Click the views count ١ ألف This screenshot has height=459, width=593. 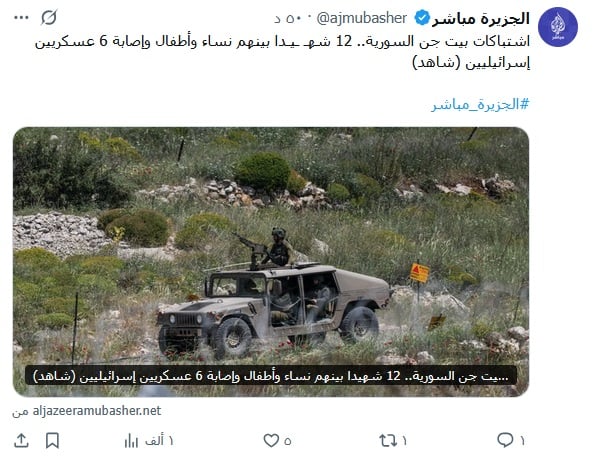(x=159, y=440)
